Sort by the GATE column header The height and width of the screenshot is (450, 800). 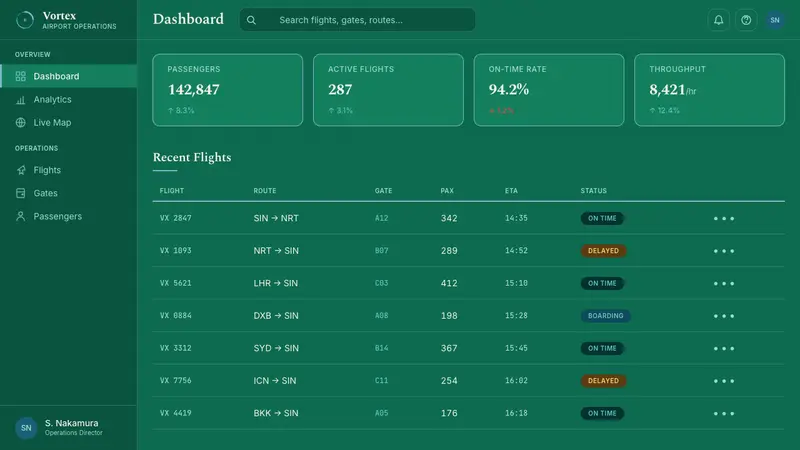pyautogui.click(x=384, y=191)
